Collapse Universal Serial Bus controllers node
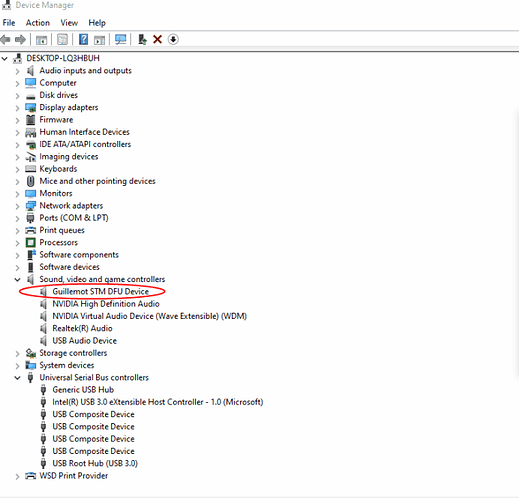 [17, 378]
